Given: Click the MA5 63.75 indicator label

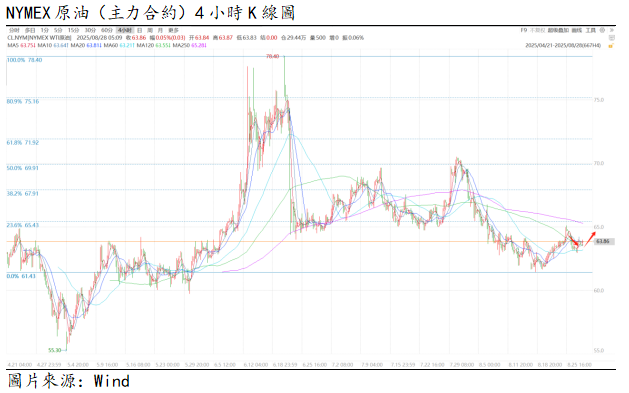Looking at the screenshot, I should tap(21, 46).
